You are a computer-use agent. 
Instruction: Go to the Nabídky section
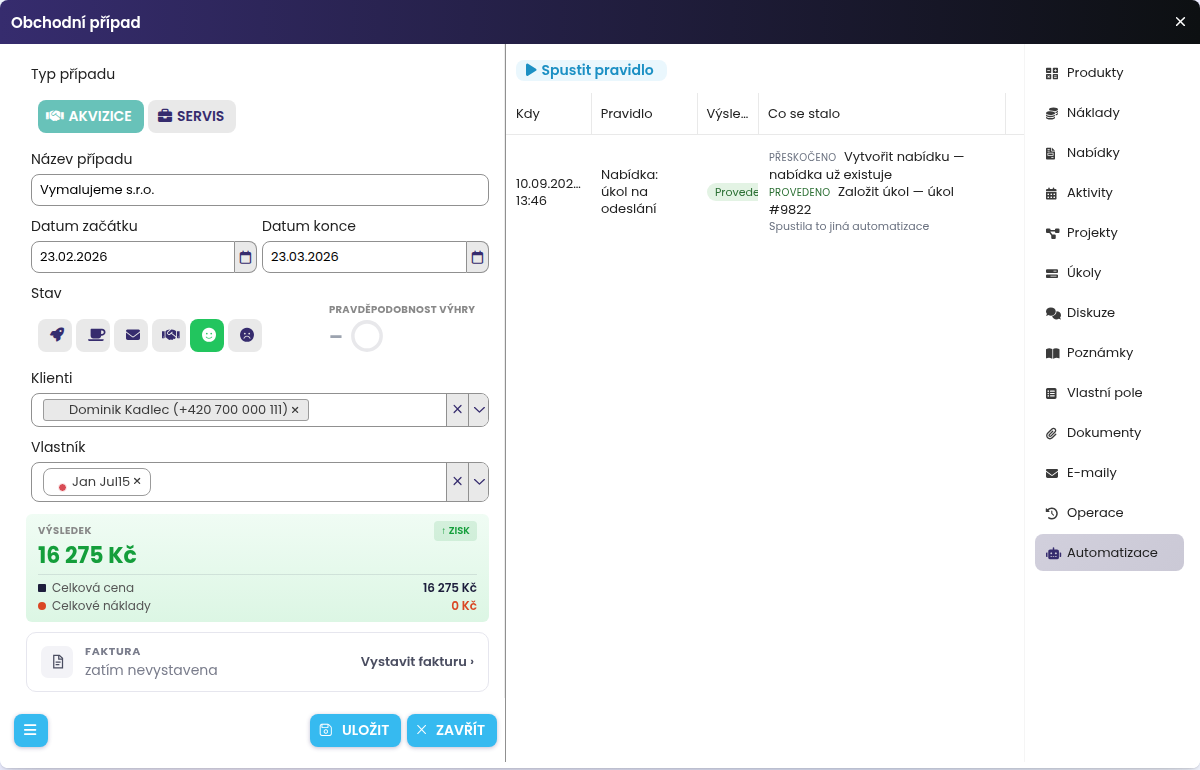(x=1109, y=153)
